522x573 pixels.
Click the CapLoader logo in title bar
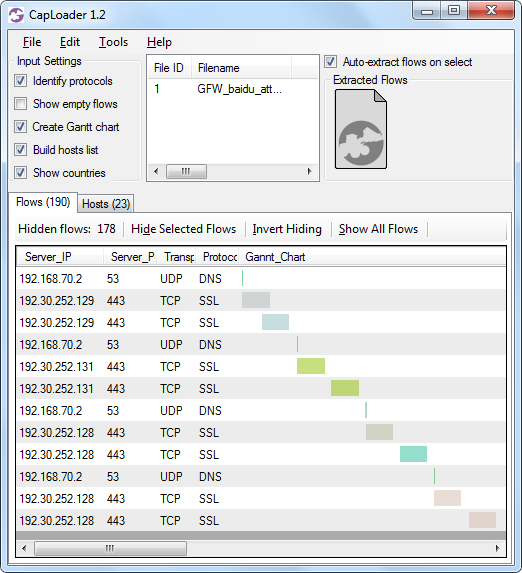tap(16, 15)
